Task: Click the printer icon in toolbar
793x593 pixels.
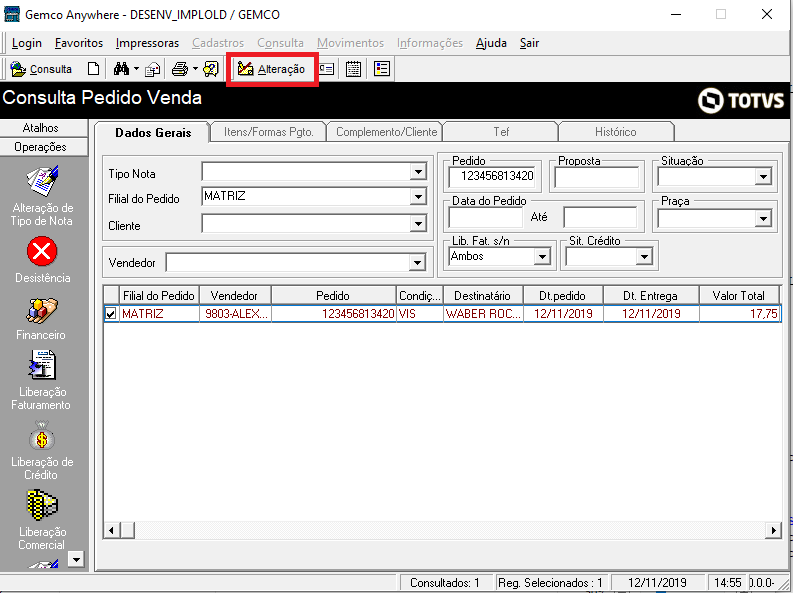Action: click(x=180, y=69)
